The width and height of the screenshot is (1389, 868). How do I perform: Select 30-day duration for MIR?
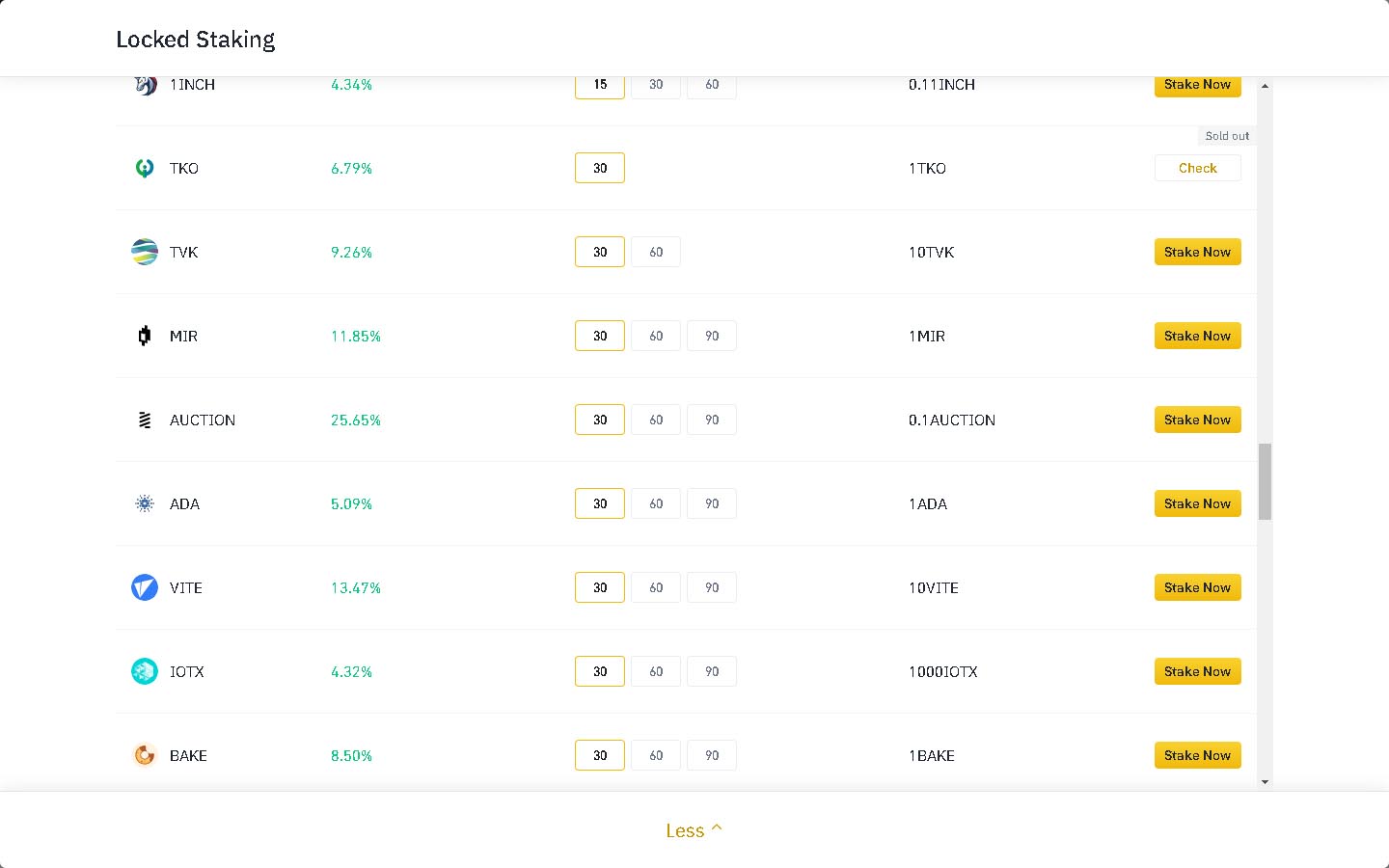click(600, 336)
